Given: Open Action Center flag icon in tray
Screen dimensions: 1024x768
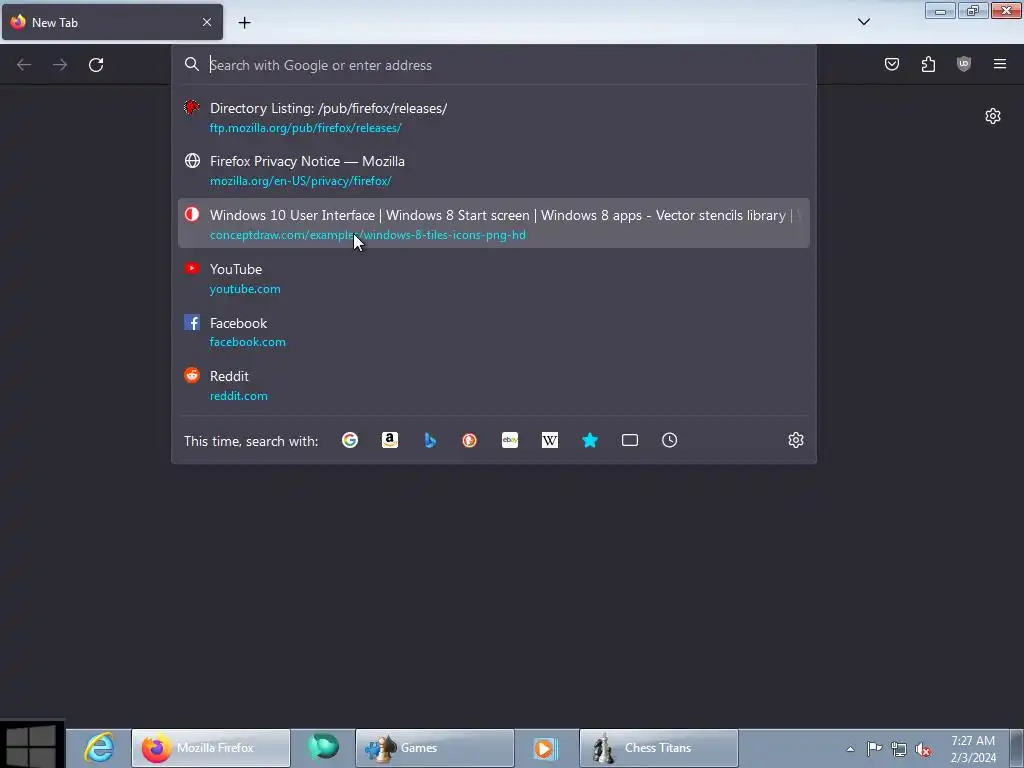Looking at the screenshot, I should pyautogui.click(x=874, y=749).
